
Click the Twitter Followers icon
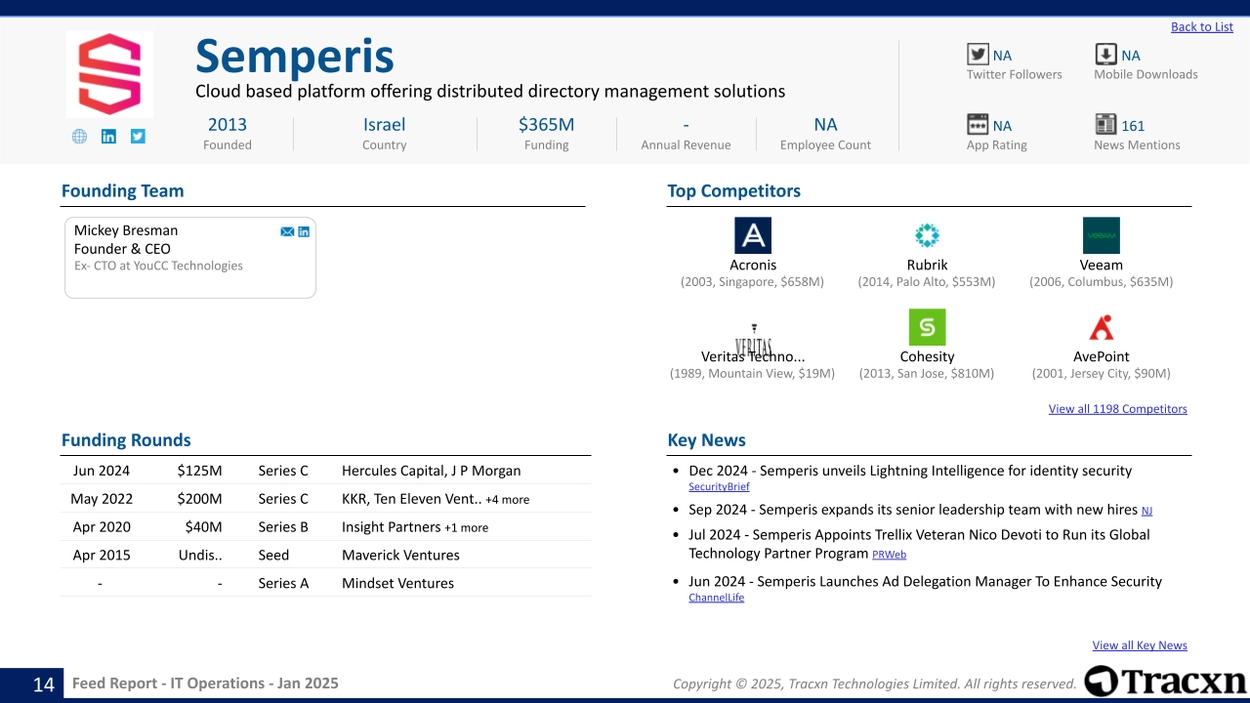tap(977, 54)
